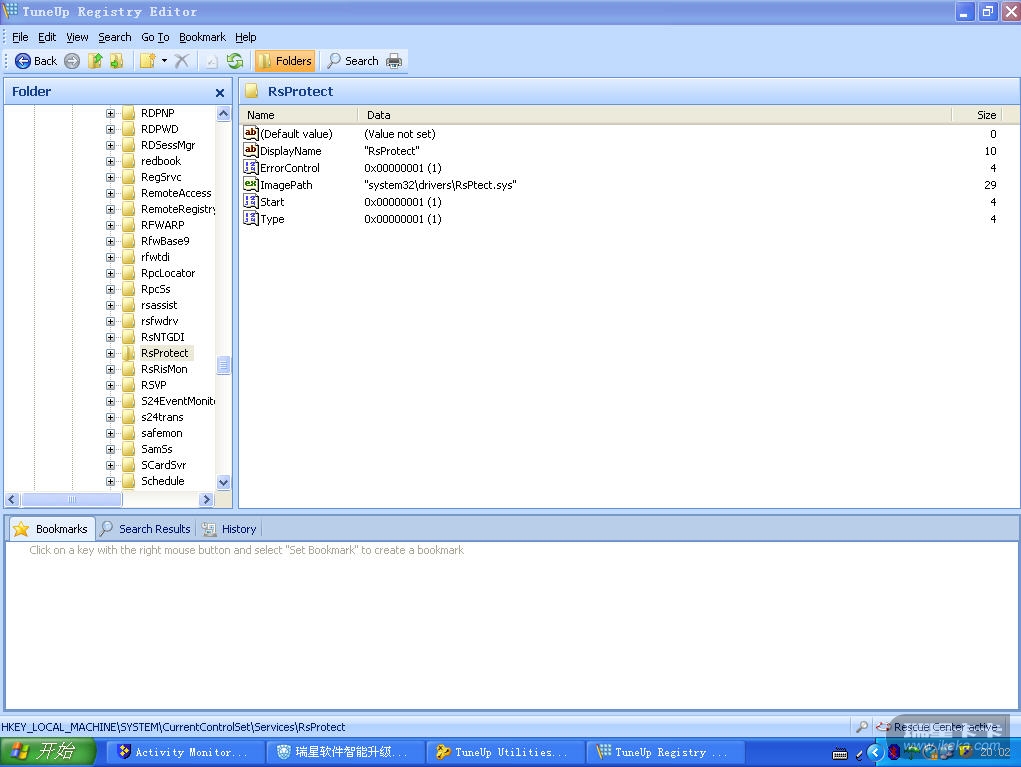The width and height of the screenshot is (1021, 767).
Task: Sort values by the Name column header
Action: pos(299,115)
